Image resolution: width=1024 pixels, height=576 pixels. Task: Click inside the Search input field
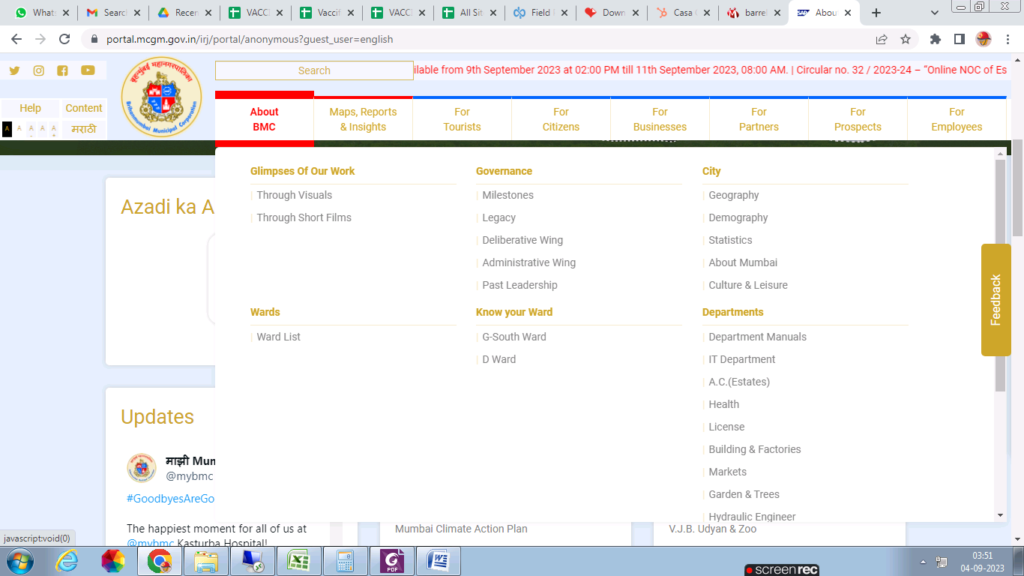pyautogui.click(x=313, y=70)
